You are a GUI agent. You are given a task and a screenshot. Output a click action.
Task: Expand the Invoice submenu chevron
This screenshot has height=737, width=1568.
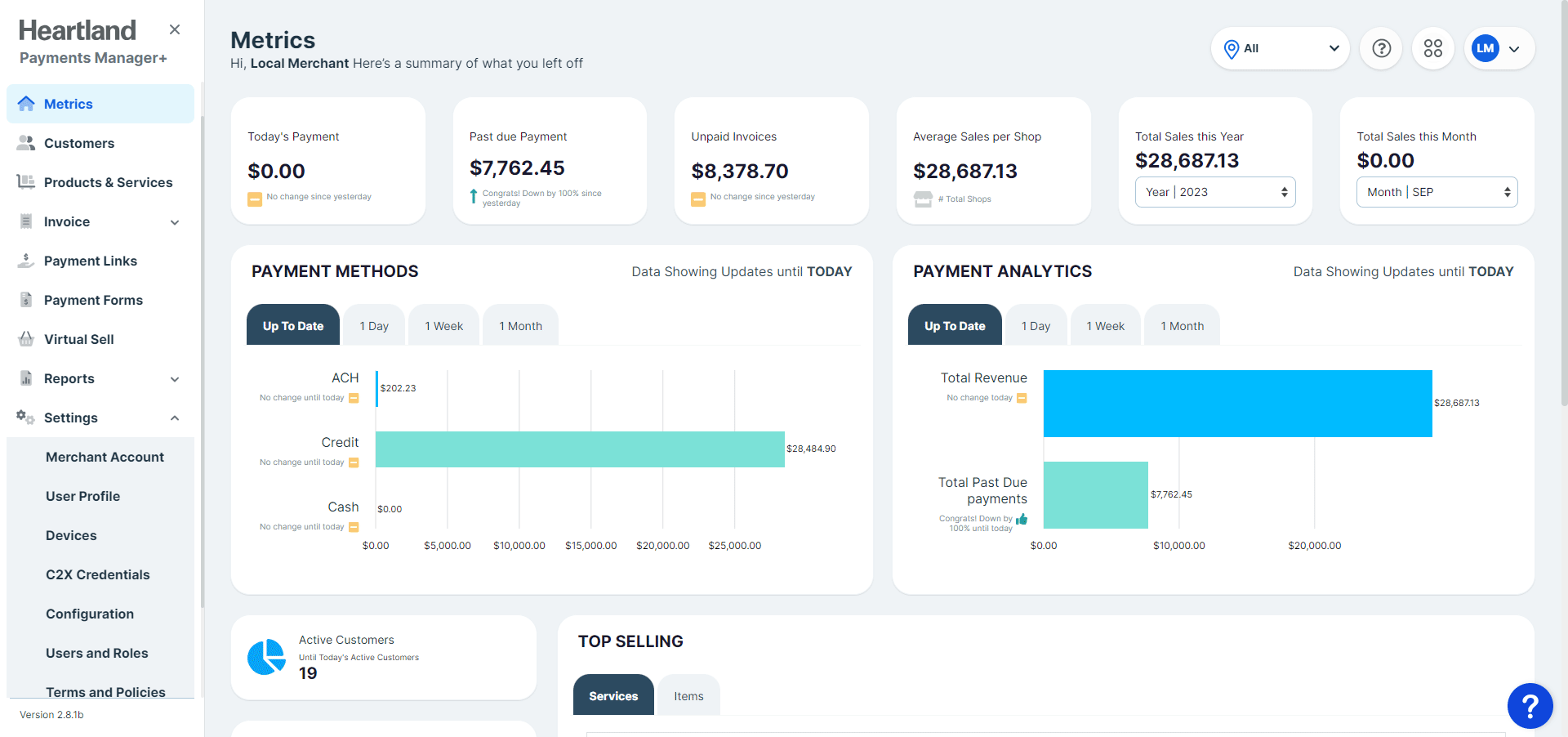coord(175,222)
